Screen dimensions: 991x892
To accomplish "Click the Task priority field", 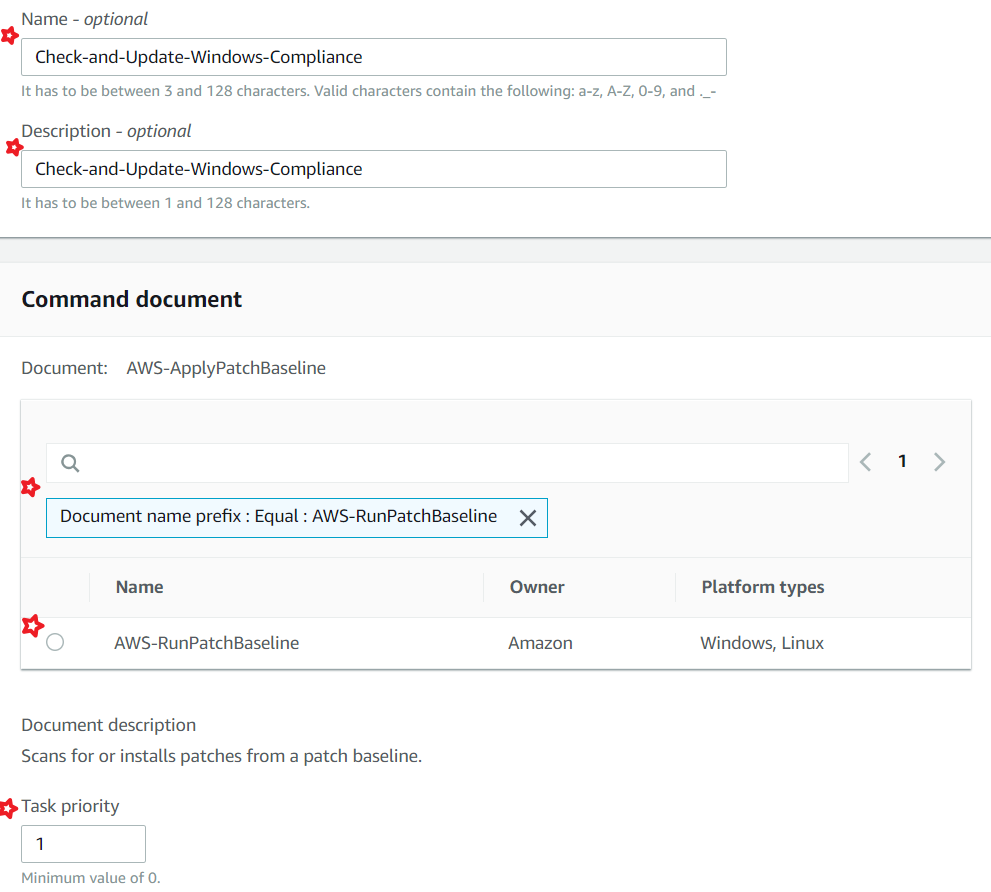I will 83,843.
